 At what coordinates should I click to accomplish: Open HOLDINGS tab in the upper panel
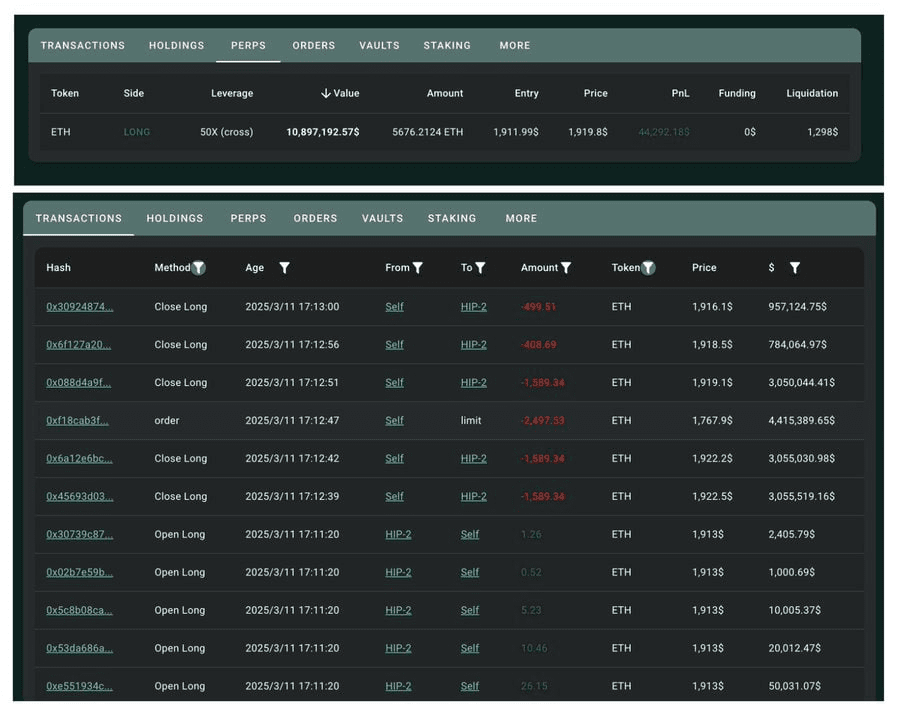[x=176, y=45]
